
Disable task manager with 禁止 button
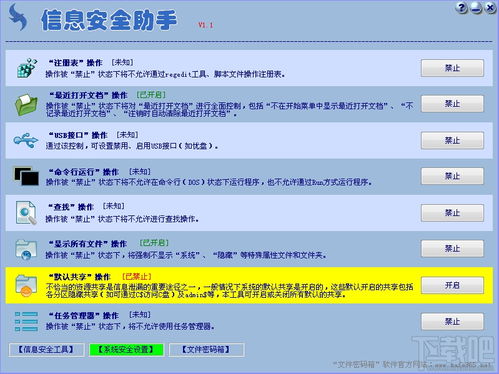click(x=452, y=322)
